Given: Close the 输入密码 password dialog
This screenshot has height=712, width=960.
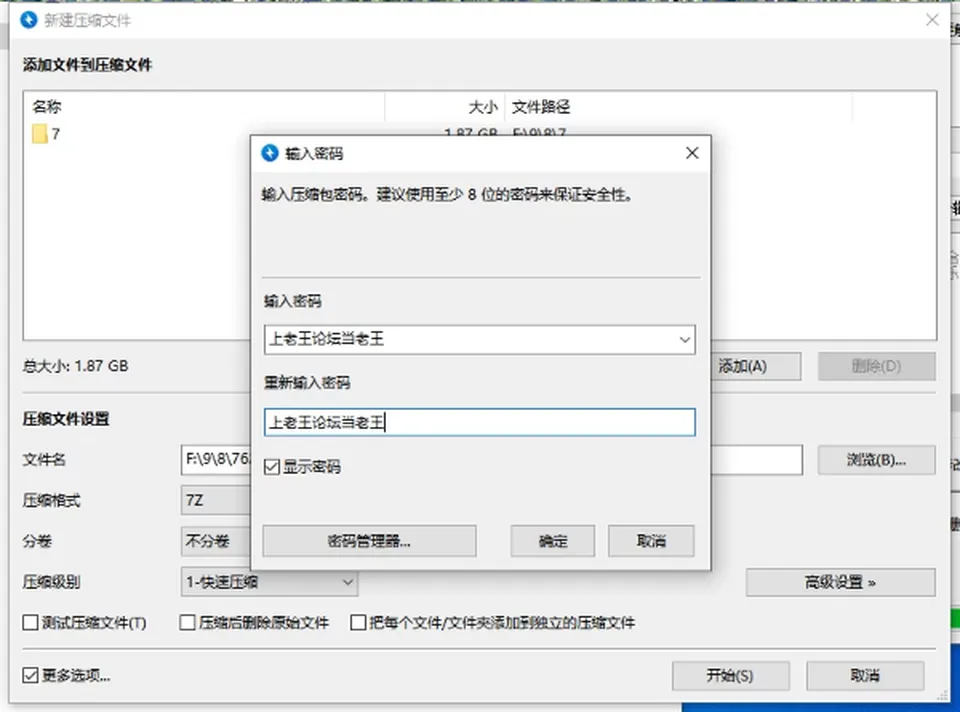Looking at the screenshot, I should tap(692, 153).
